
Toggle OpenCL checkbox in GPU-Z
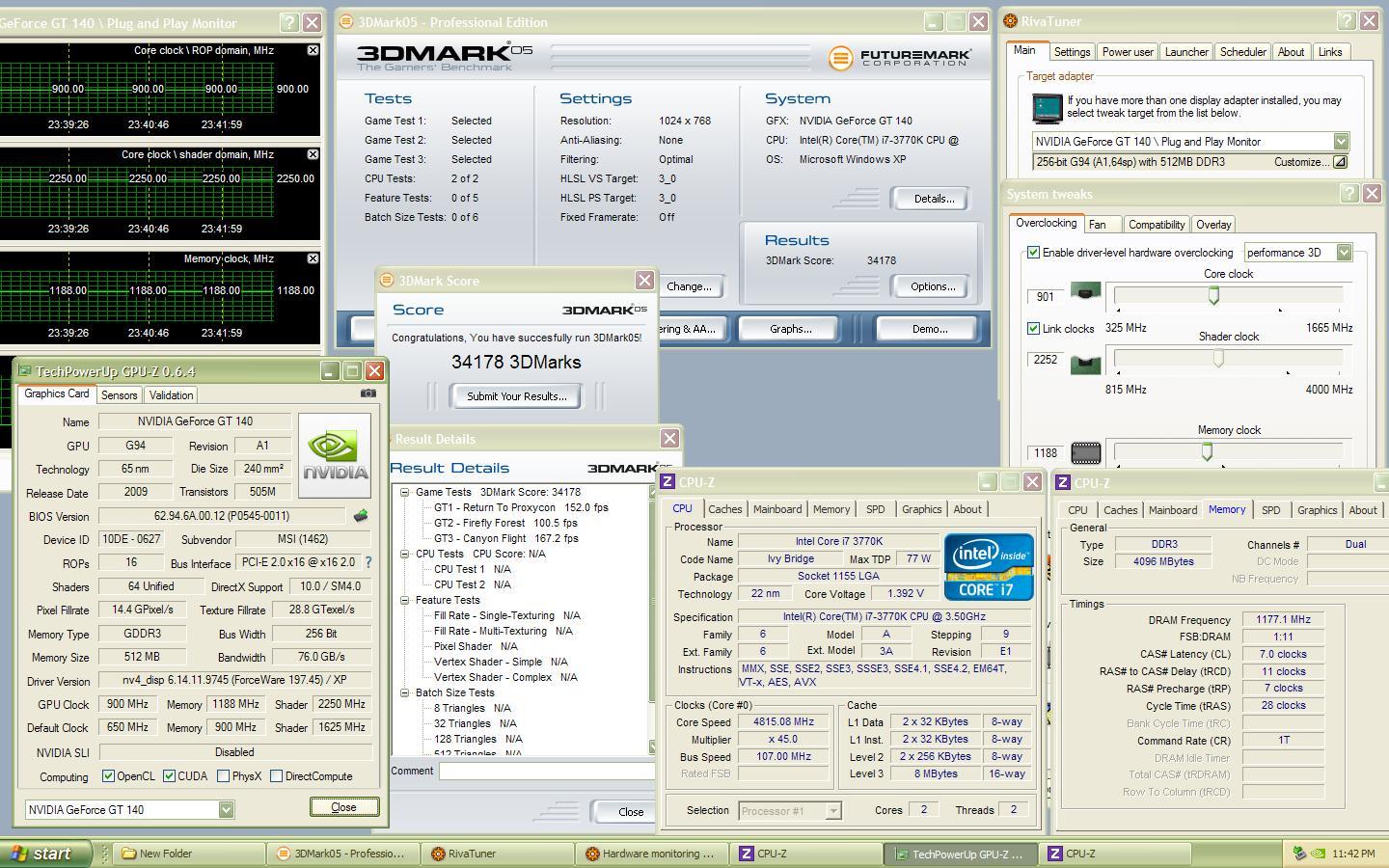[108, 776]
